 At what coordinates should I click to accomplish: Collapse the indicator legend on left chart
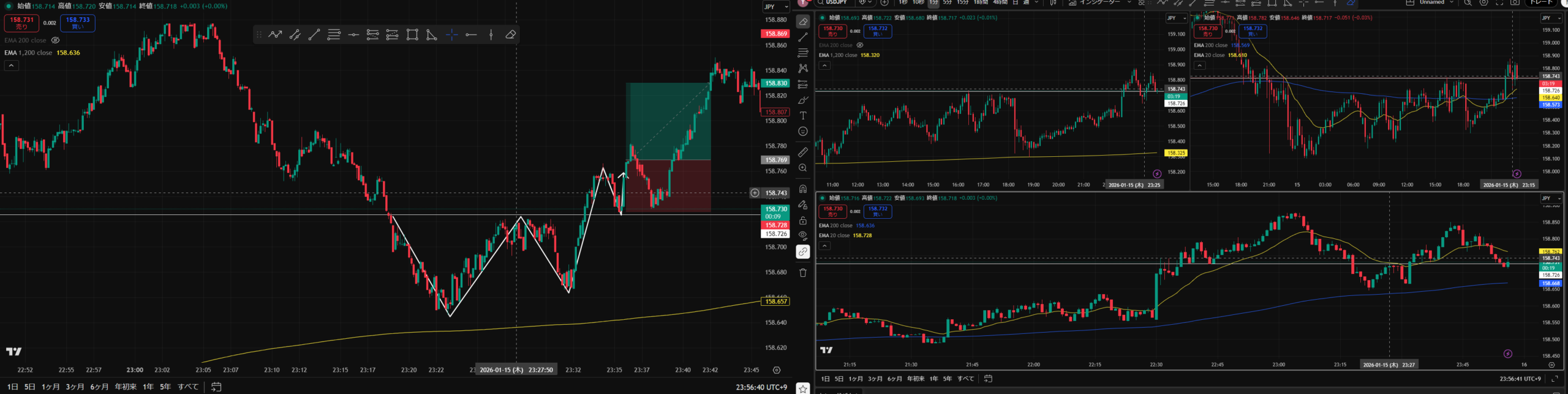coord(11,66)
